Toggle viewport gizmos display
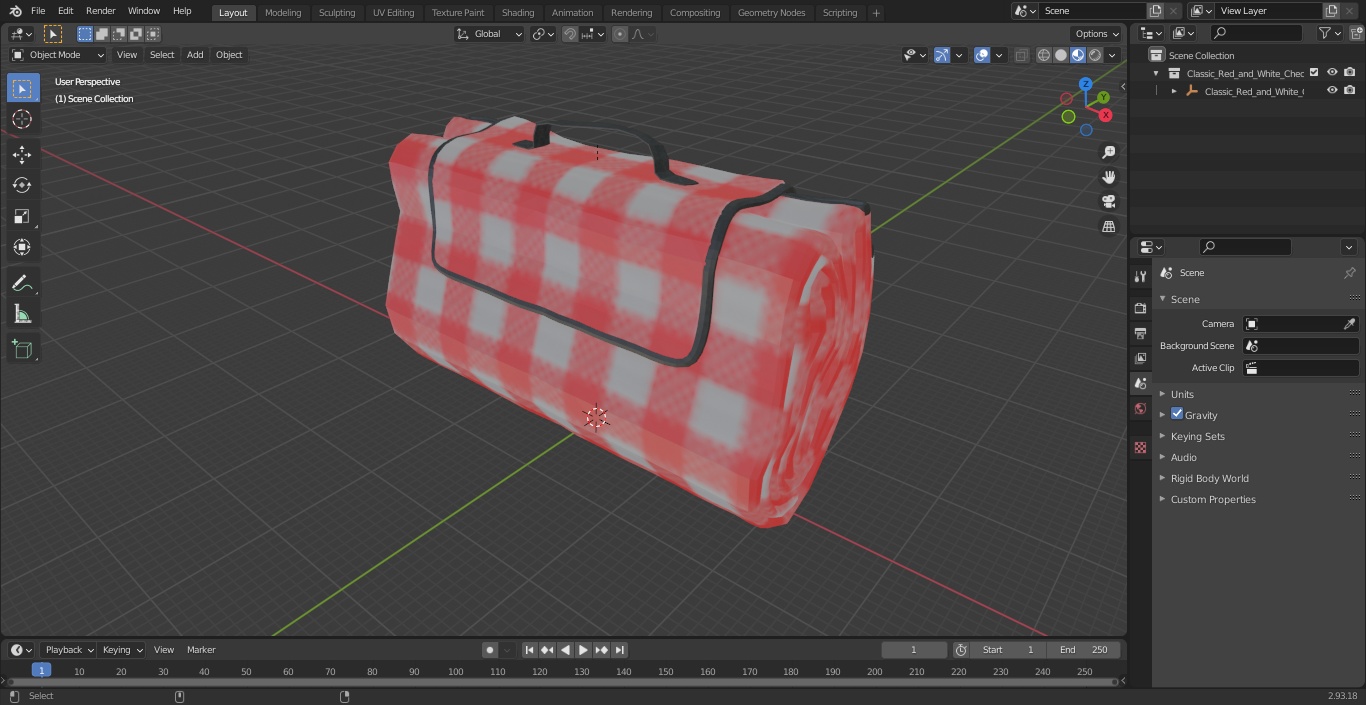The height and width of the screenshot is (705, 1366). tap(942, 55)
